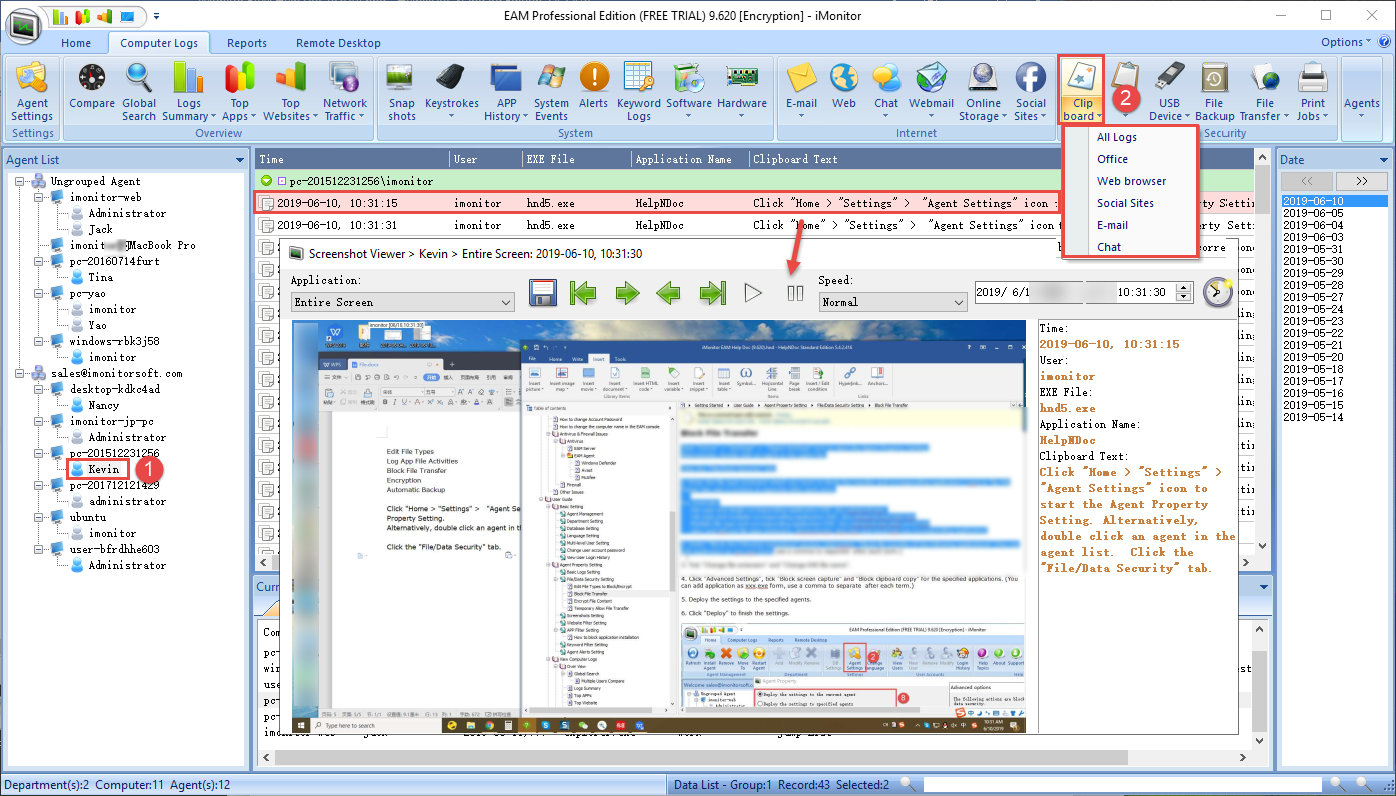1396x796 pixels.
Task: Select date 2019-06-05 in the Date list
Action: coord(1312,213)
